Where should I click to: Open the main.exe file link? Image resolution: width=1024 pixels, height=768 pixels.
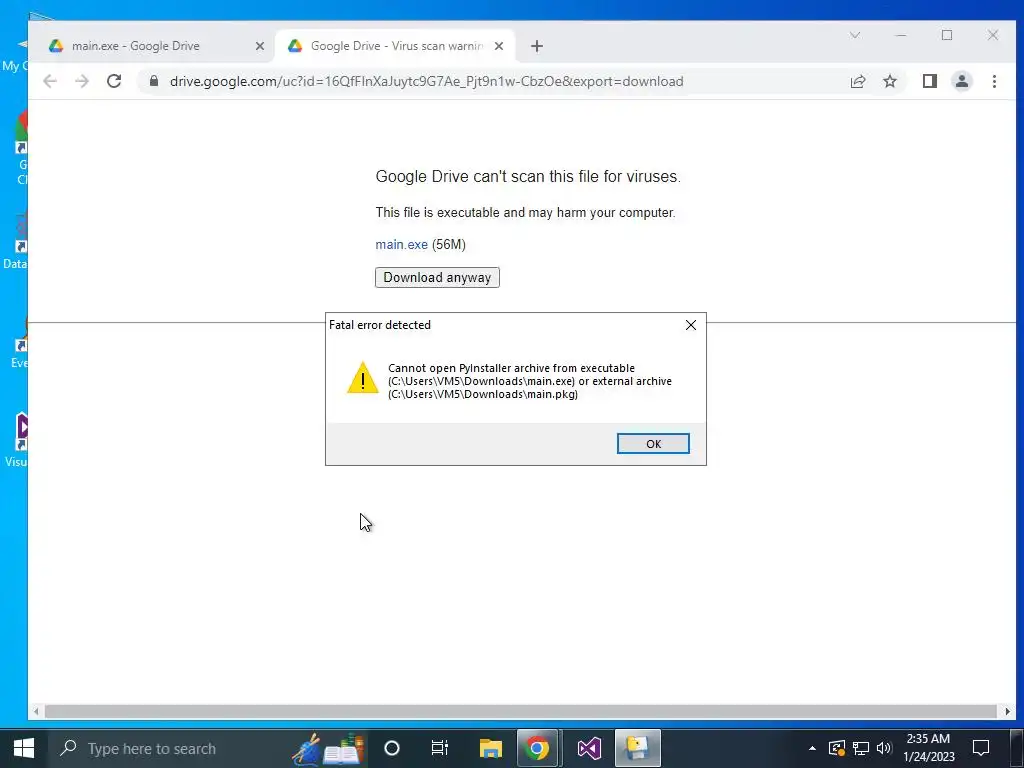[x=401, y=244]
